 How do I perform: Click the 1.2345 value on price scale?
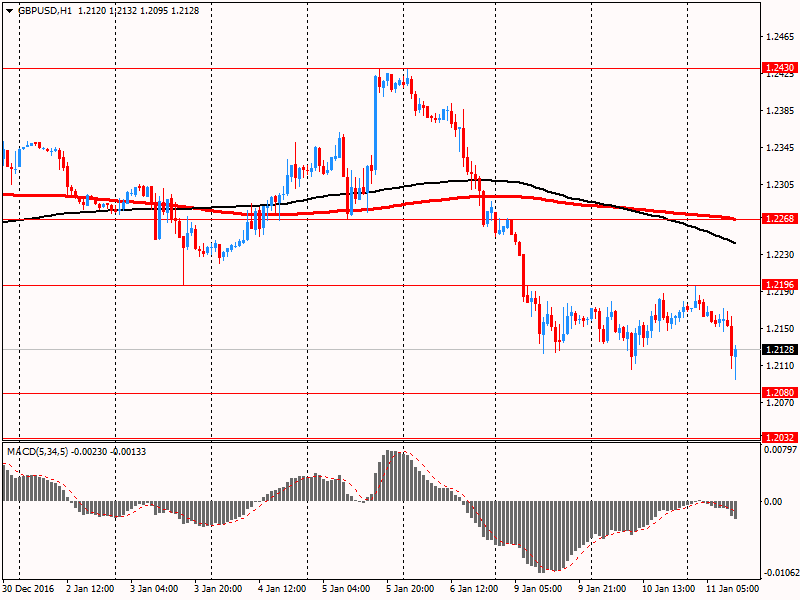[x=779, y=148]
